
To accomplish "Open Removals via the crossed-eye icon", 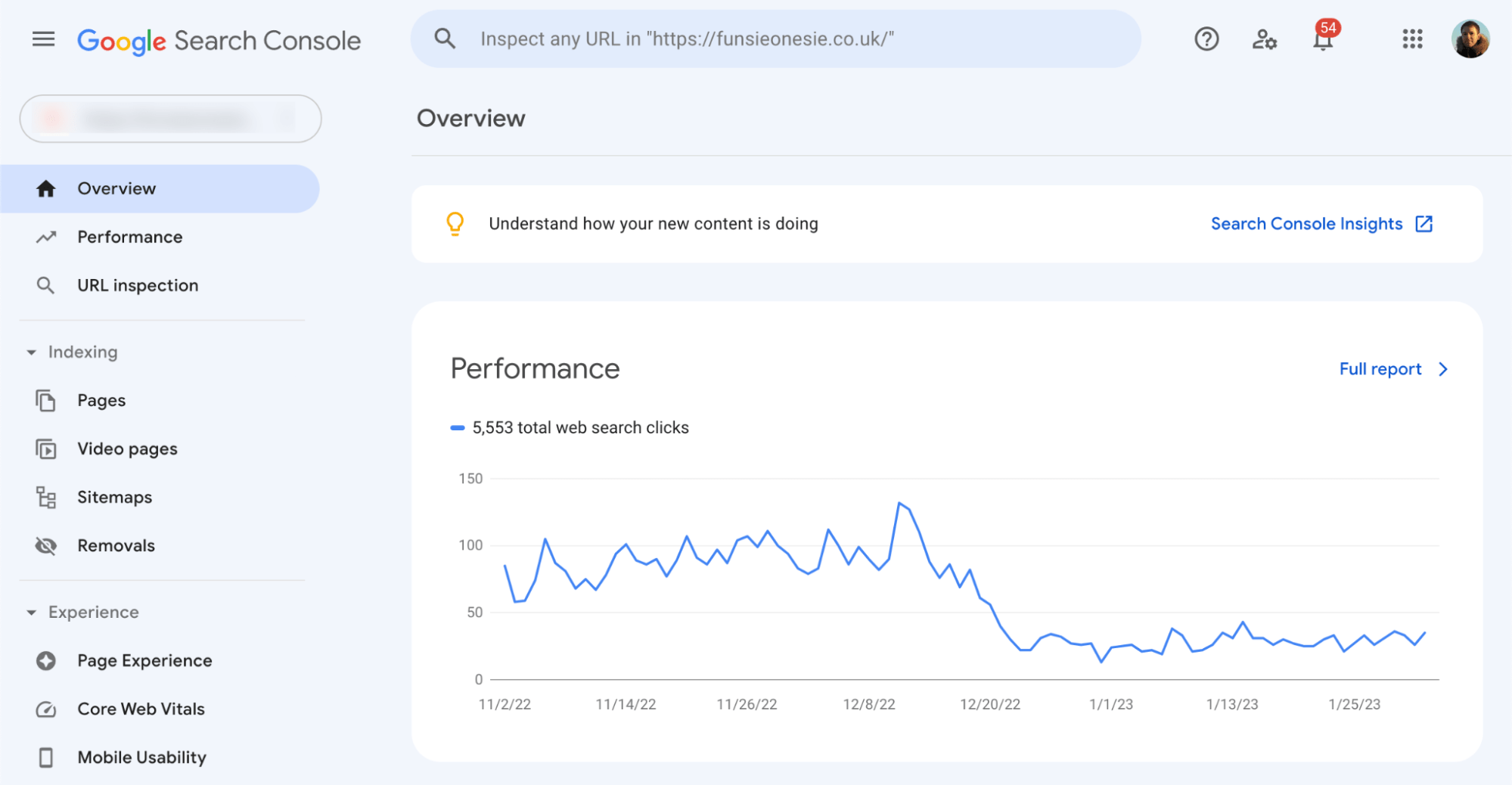I will 45,545.
